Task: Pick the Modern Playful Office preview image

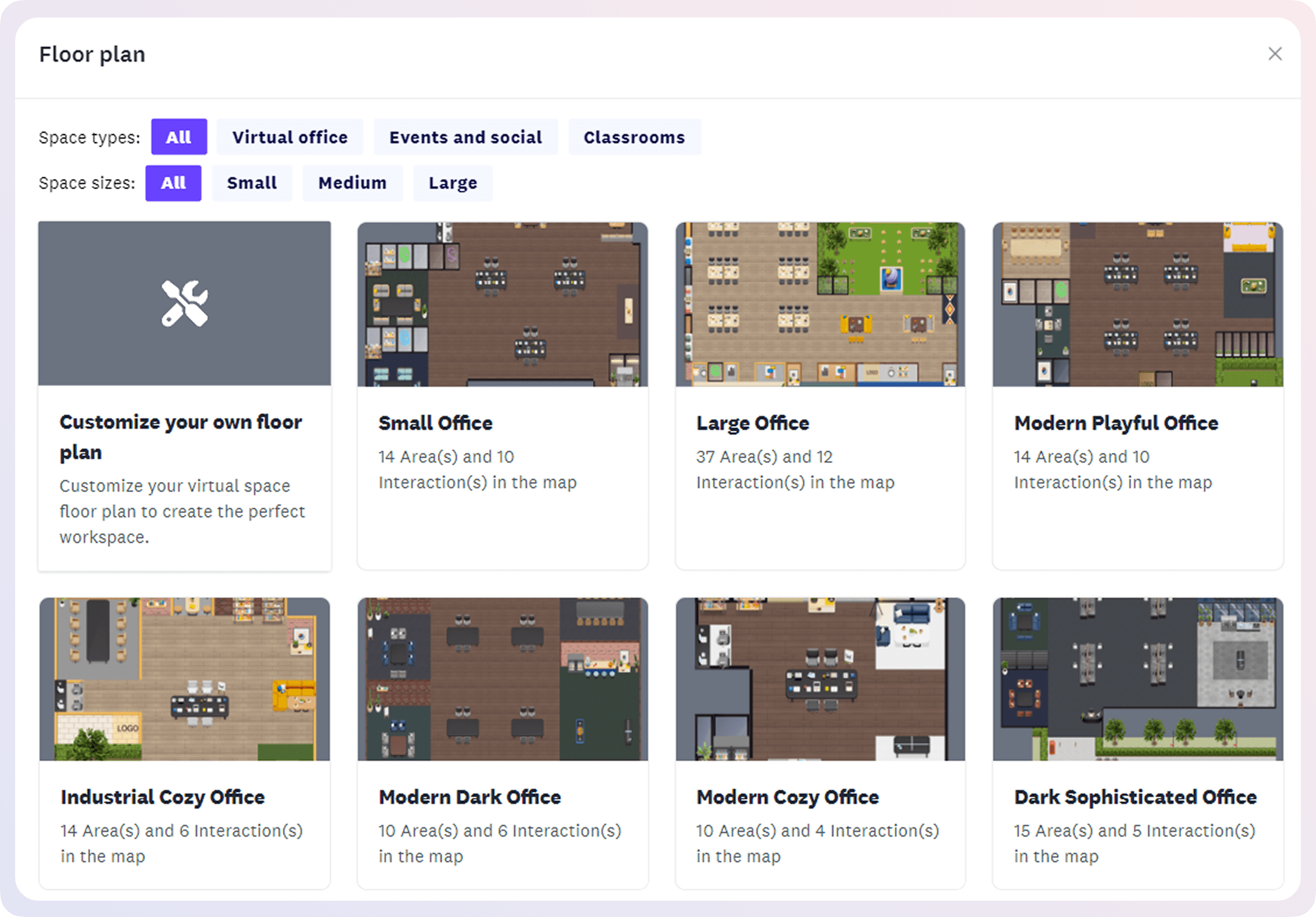Action: pyautogui.click(x=1138, y=304)
